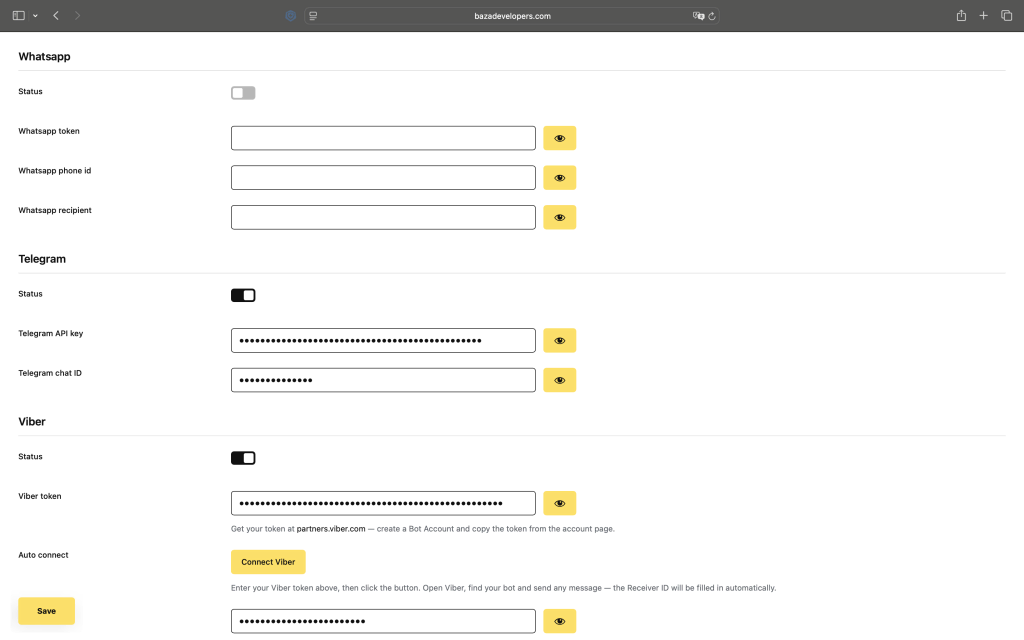
Task: Focus the Whatsapp recipient field
Action: tap(383, 217)
